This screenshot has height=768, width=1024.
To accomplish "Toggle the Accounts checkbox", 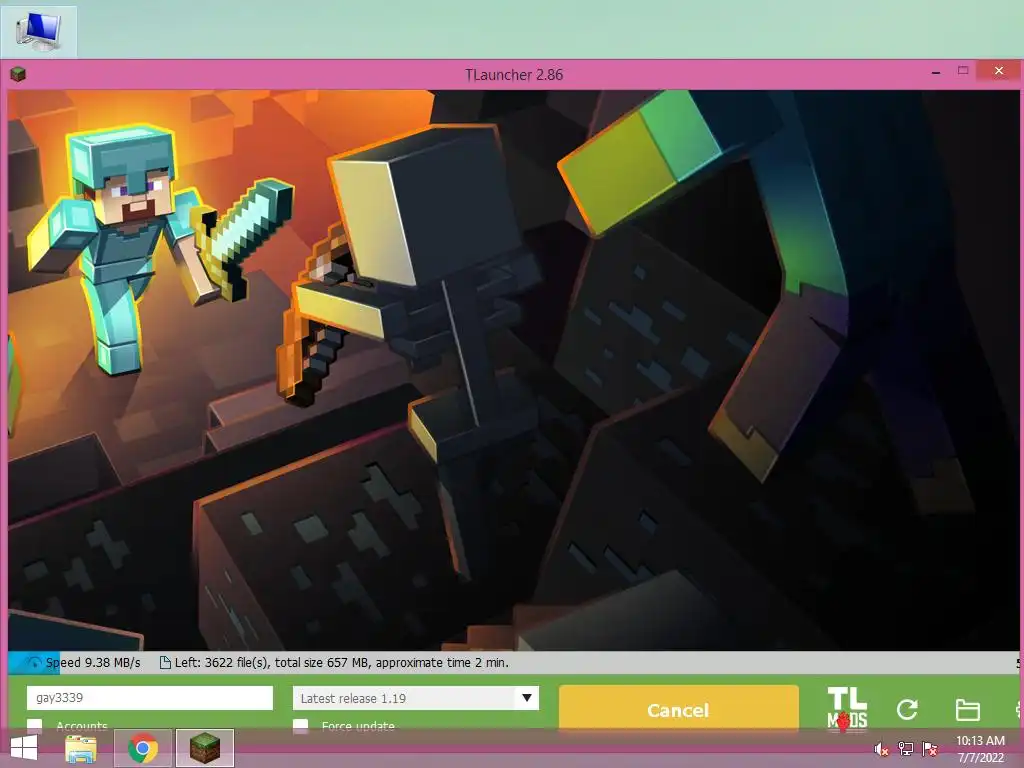I will (x=35, y=726).
